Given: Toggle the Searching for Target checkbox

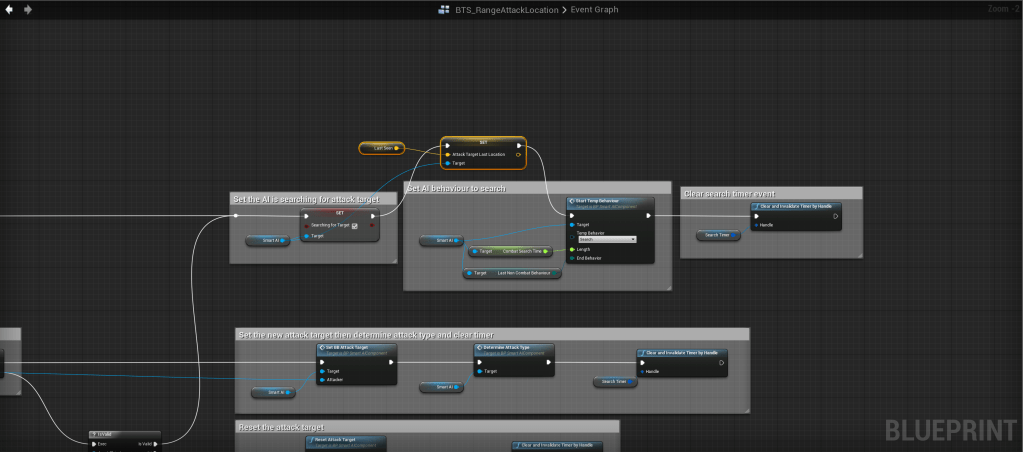Looking at the screenshot, I should point(354,225).
